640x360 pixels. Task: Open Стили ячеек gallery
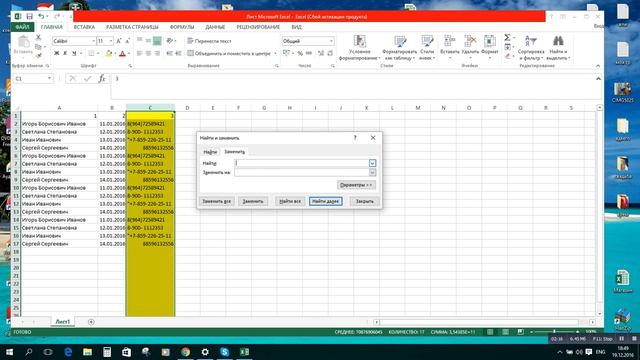point(427,47)
